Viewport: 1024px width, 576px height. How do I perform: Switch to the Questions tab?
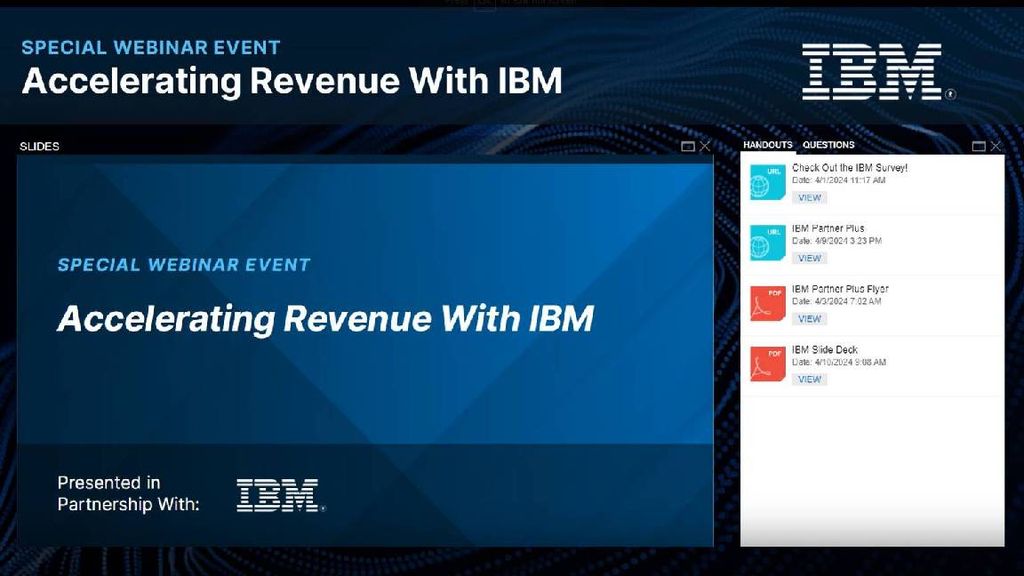[827, 144]
